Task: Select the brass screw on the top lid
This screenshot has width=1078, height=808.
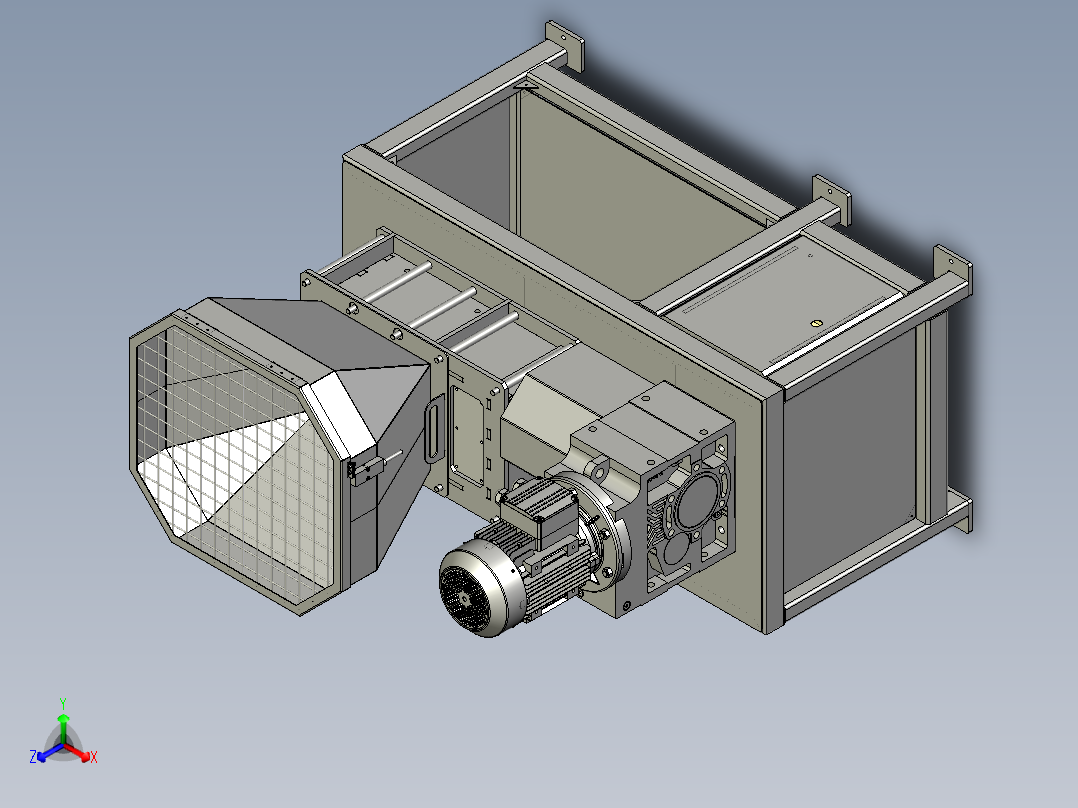Action: tap(816, 322)
